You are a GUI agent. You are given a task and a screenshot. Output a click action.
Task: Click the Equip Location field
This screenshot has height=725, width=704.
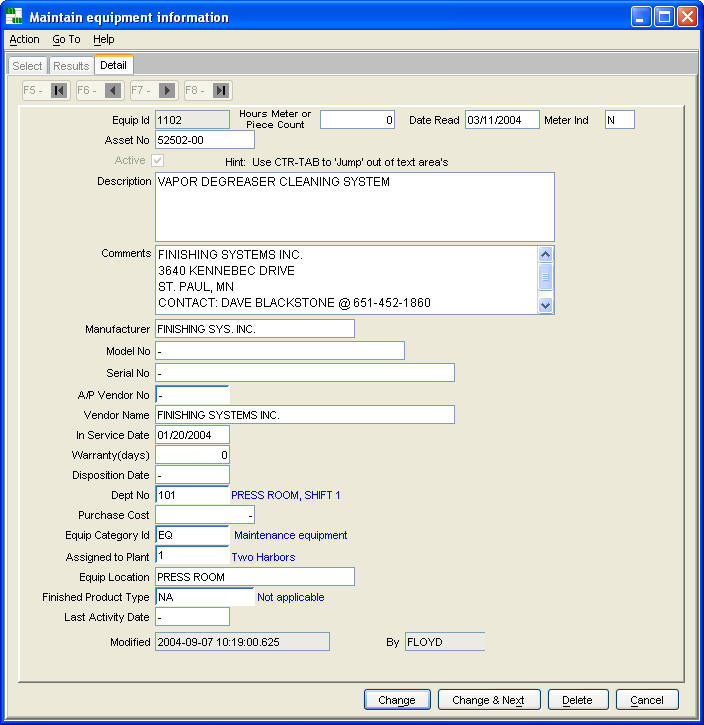click(x=255, y=577)
